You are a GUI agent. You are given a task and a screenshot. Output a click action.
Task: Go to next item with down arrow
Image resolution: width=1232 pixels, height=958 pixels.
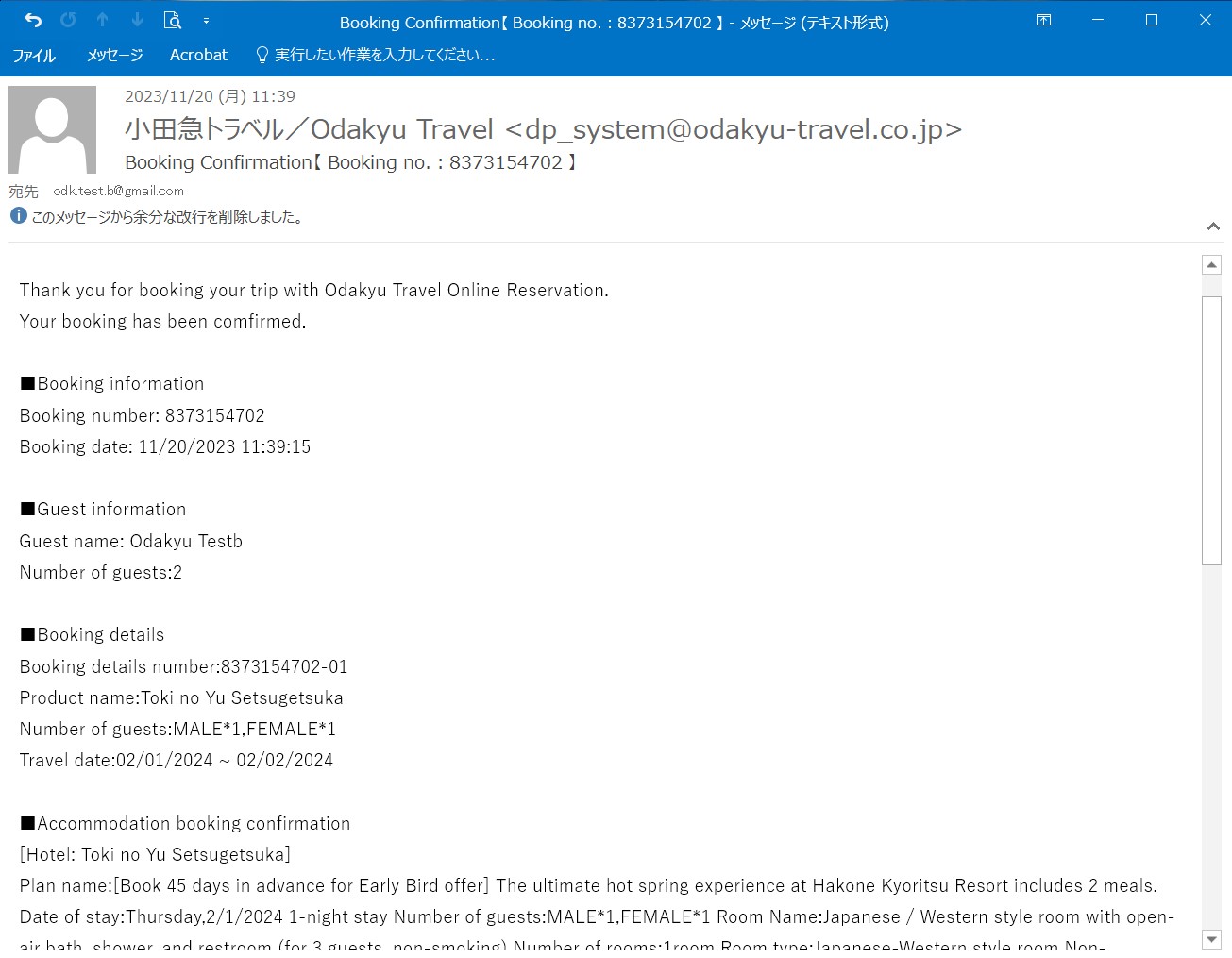coord(137,21)
